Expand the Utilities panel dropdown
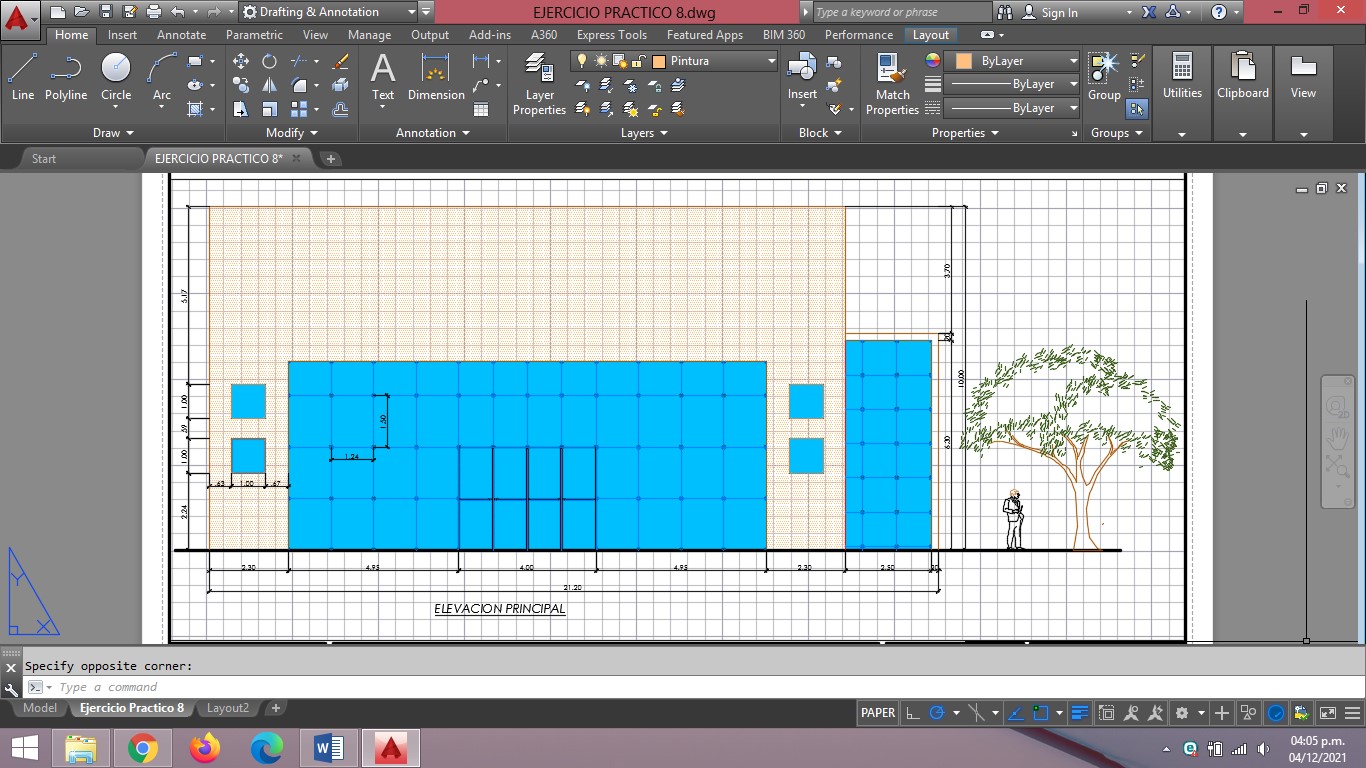The image size is (1366, 768). [1182, 134]
